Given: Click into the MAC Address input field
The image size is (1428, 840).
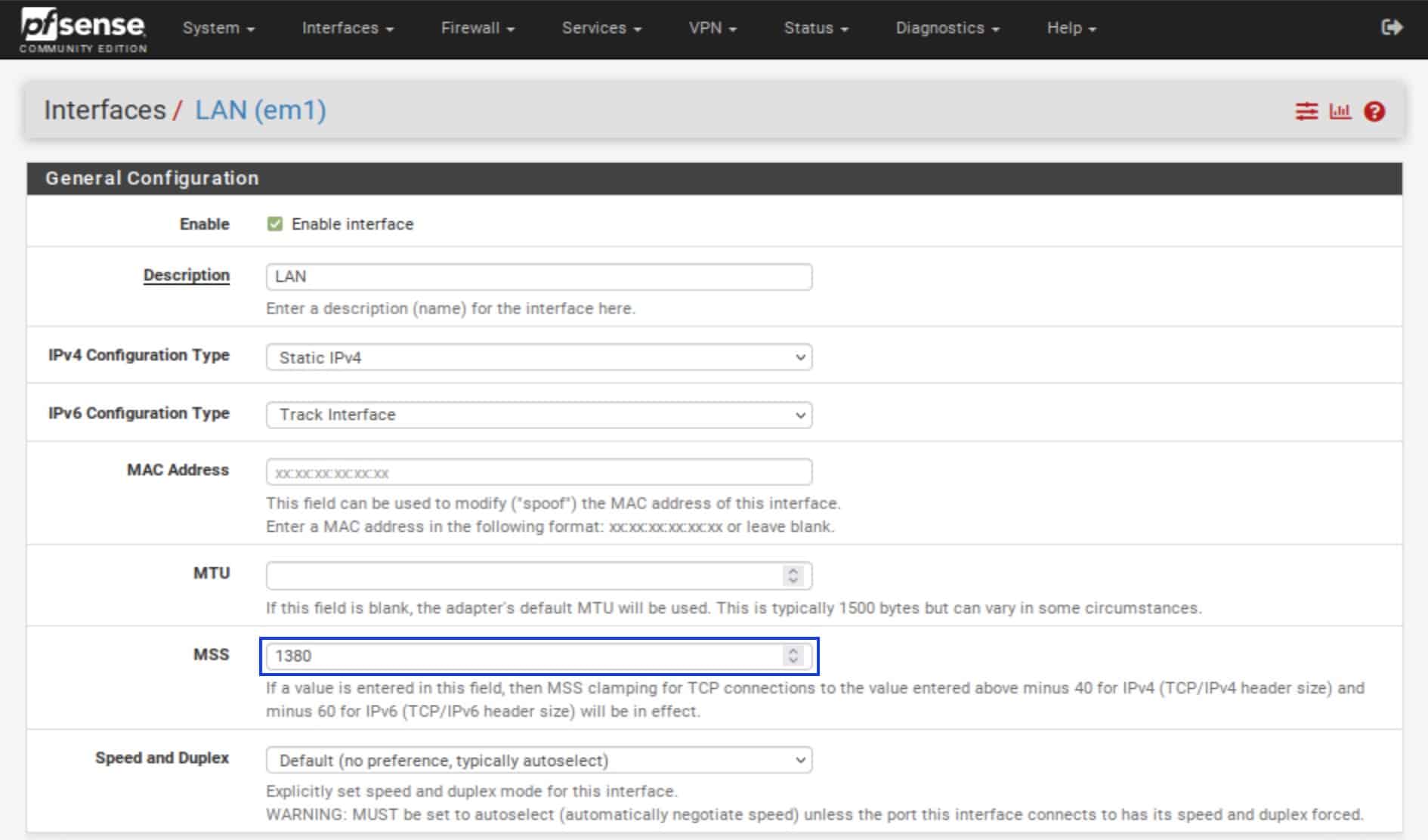Looking at the screenshot, I should (539, 472).
